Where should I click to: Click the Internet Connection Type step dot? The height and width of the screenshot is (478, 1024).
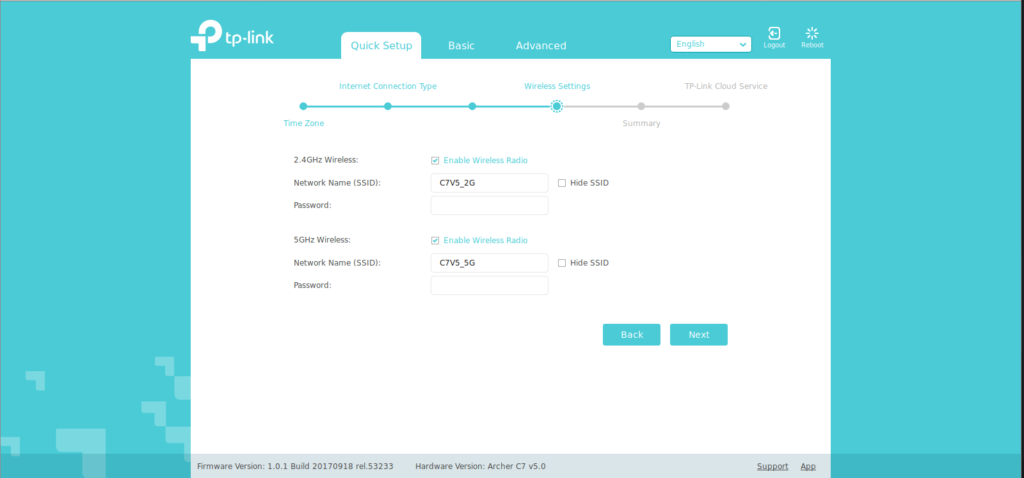pos(388,106)
